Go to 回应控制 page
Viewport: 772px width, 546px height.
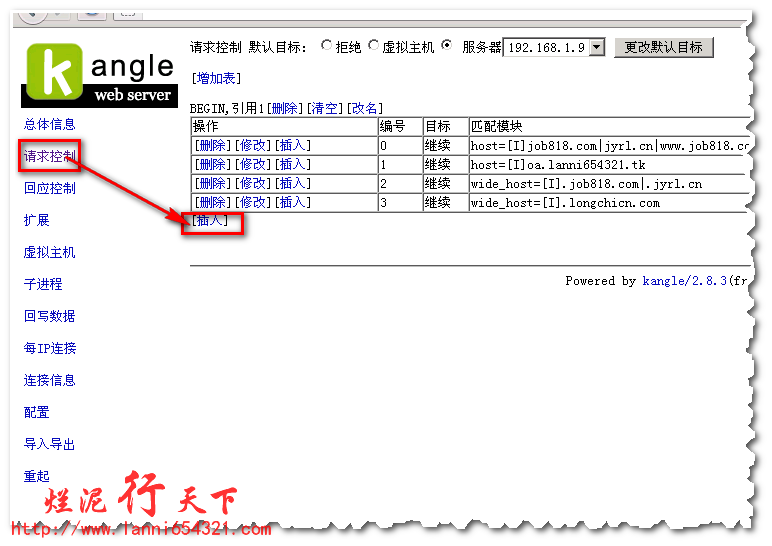(49, 188)
